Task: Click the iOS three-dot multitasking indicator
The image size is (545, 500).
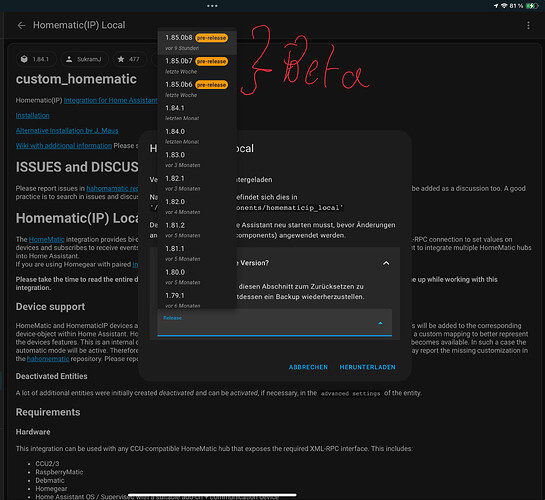Action: tap(212, 6)
